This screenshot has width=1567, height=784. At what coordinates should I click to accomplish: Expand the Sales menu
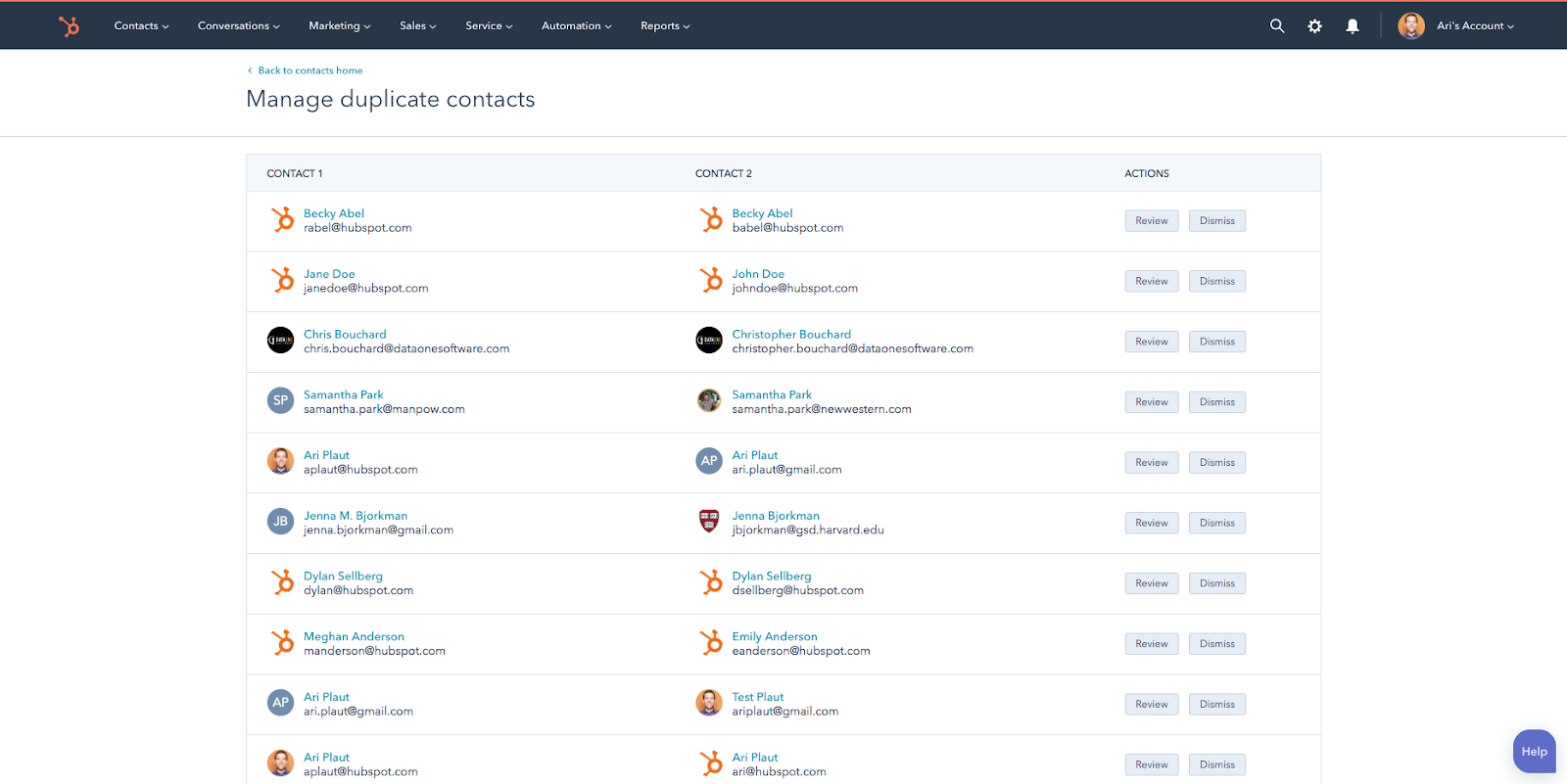click(x=417, y=26)
